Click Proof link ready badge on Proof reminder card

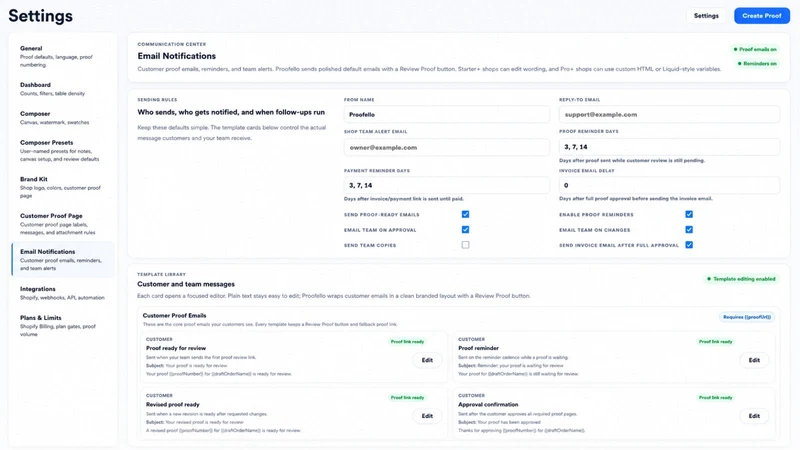point(715,342)
